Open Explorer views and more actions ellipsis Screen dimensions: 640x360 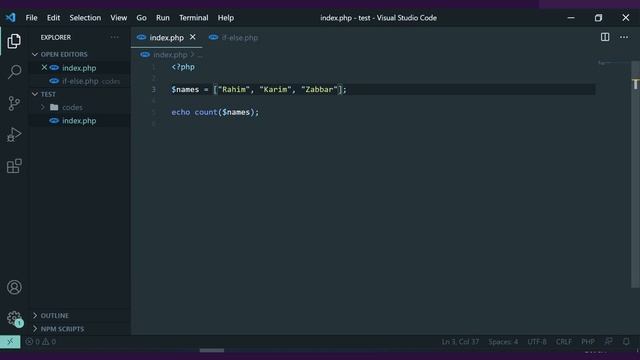point(114,37)
